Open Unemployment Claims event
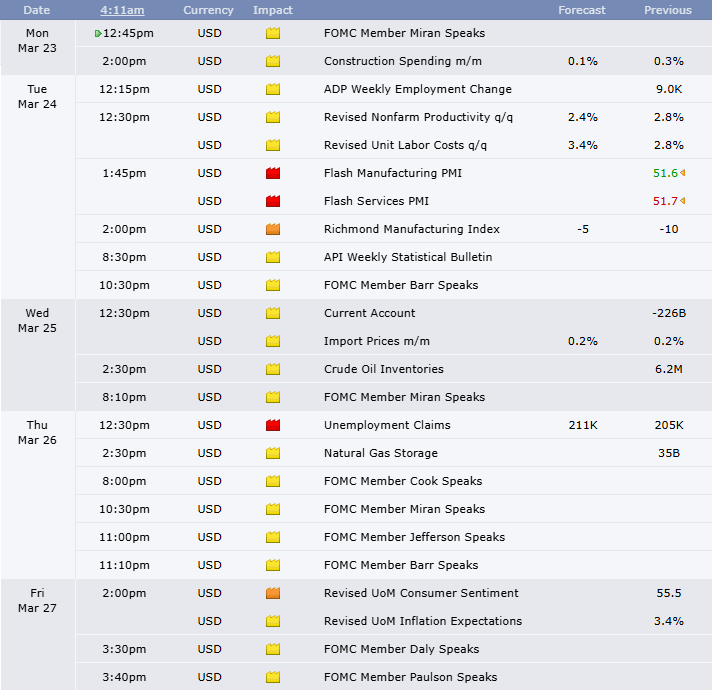The image size is (712, 690). 387,425
